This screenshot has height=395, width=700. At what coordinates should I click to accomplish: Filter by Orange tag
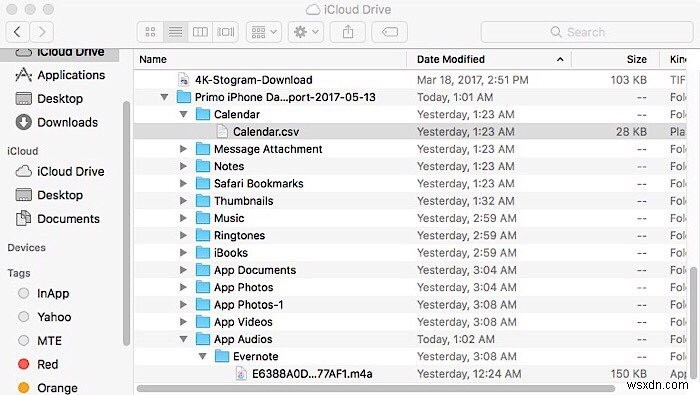point(47,388)
